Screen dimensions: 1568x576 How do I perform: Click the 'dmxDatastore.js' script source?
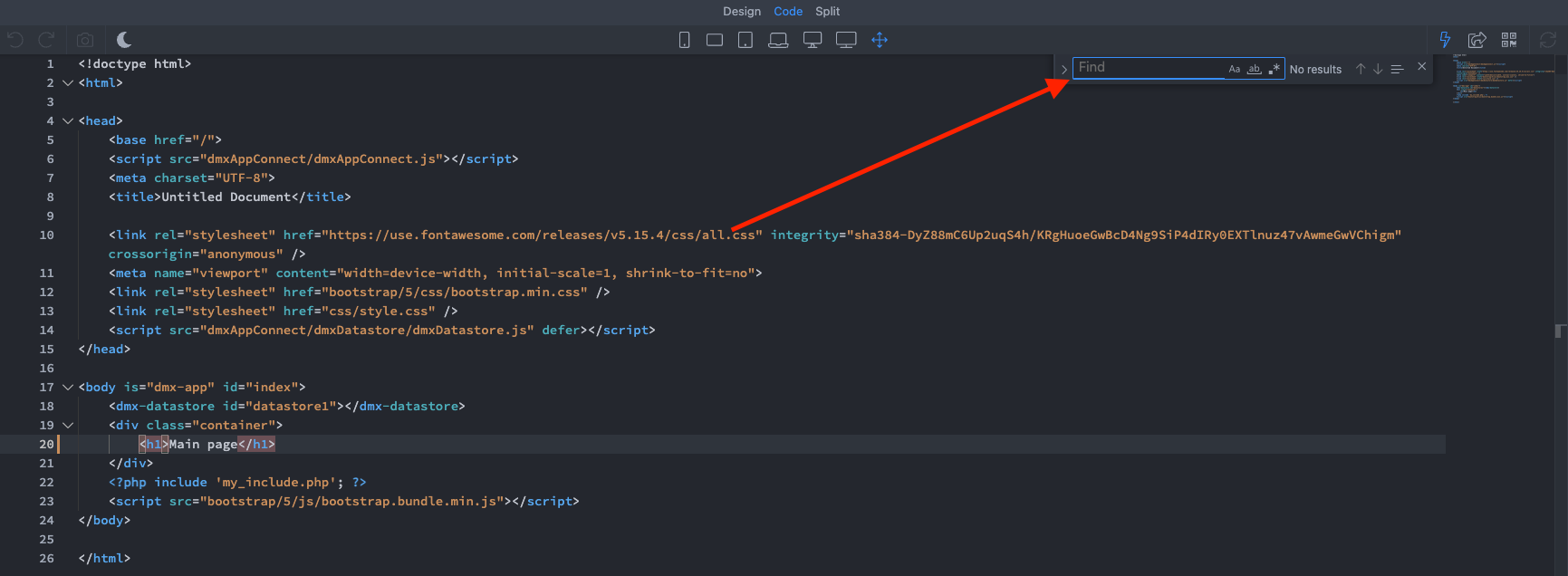point(470,330)
